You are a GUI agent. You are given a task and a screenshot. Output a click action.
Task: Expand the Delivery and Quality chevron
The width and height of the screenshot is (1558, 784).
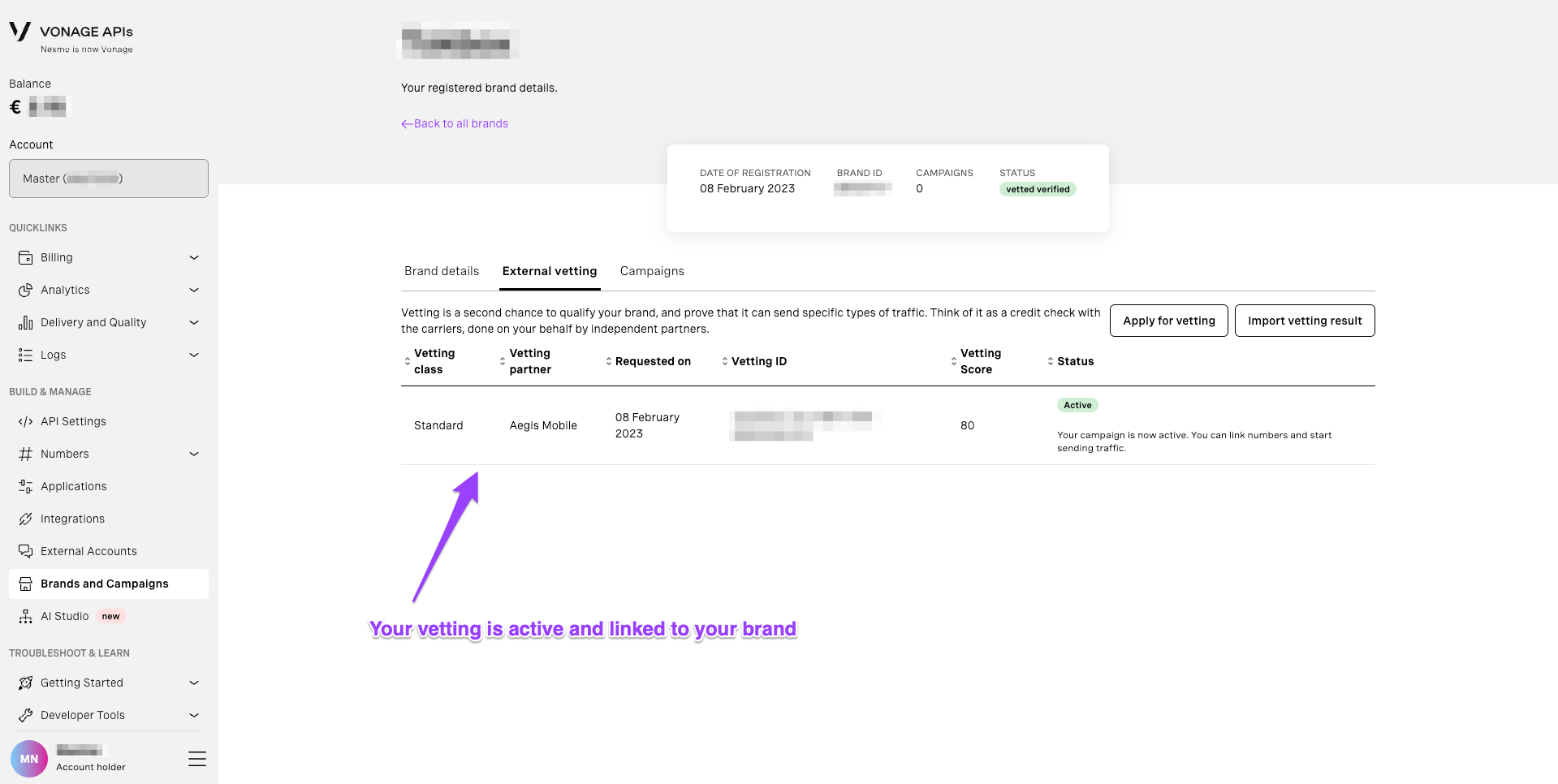pyautogui.click(x=194, y=322)
